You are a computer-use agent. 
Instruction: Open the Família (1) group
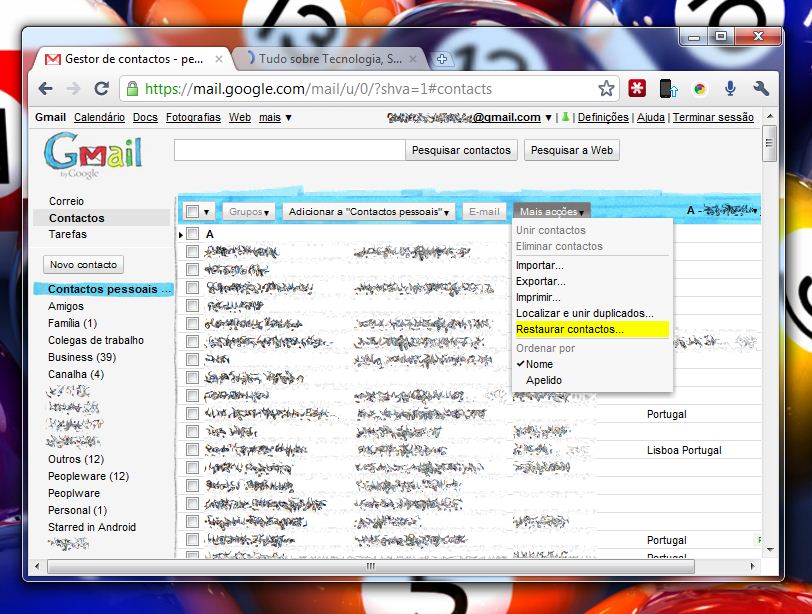pyautogui.click(x=72, y=324)
